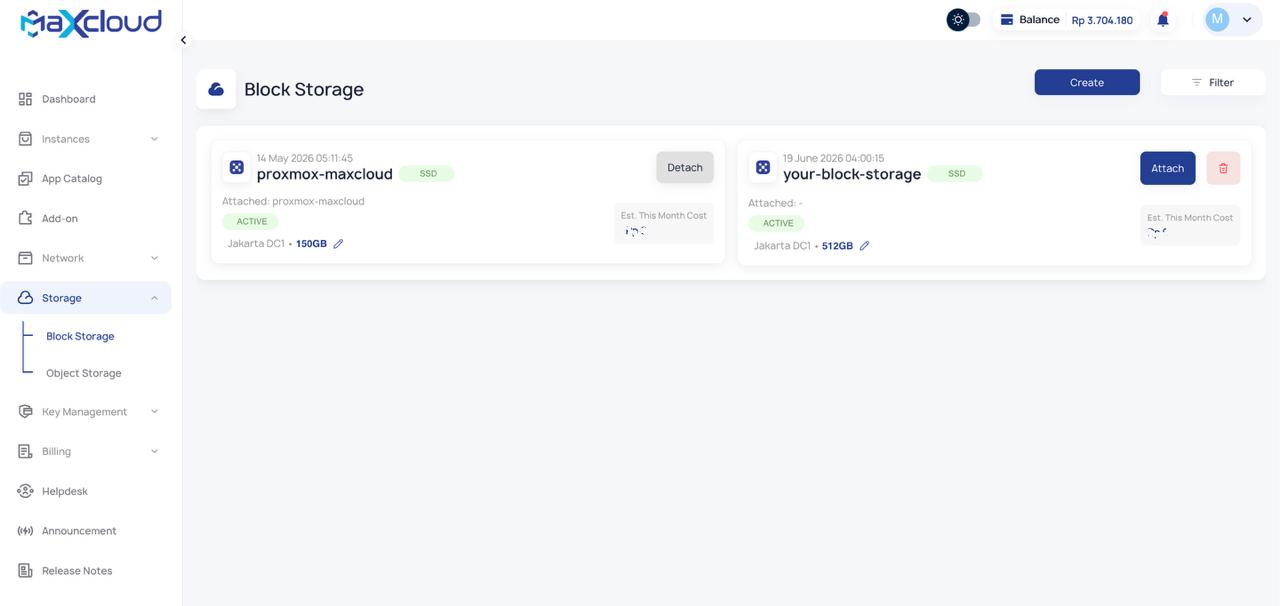Click the proxmox-maxcloud storage icon
The image size is (1280, 606).
click(237, 168)
